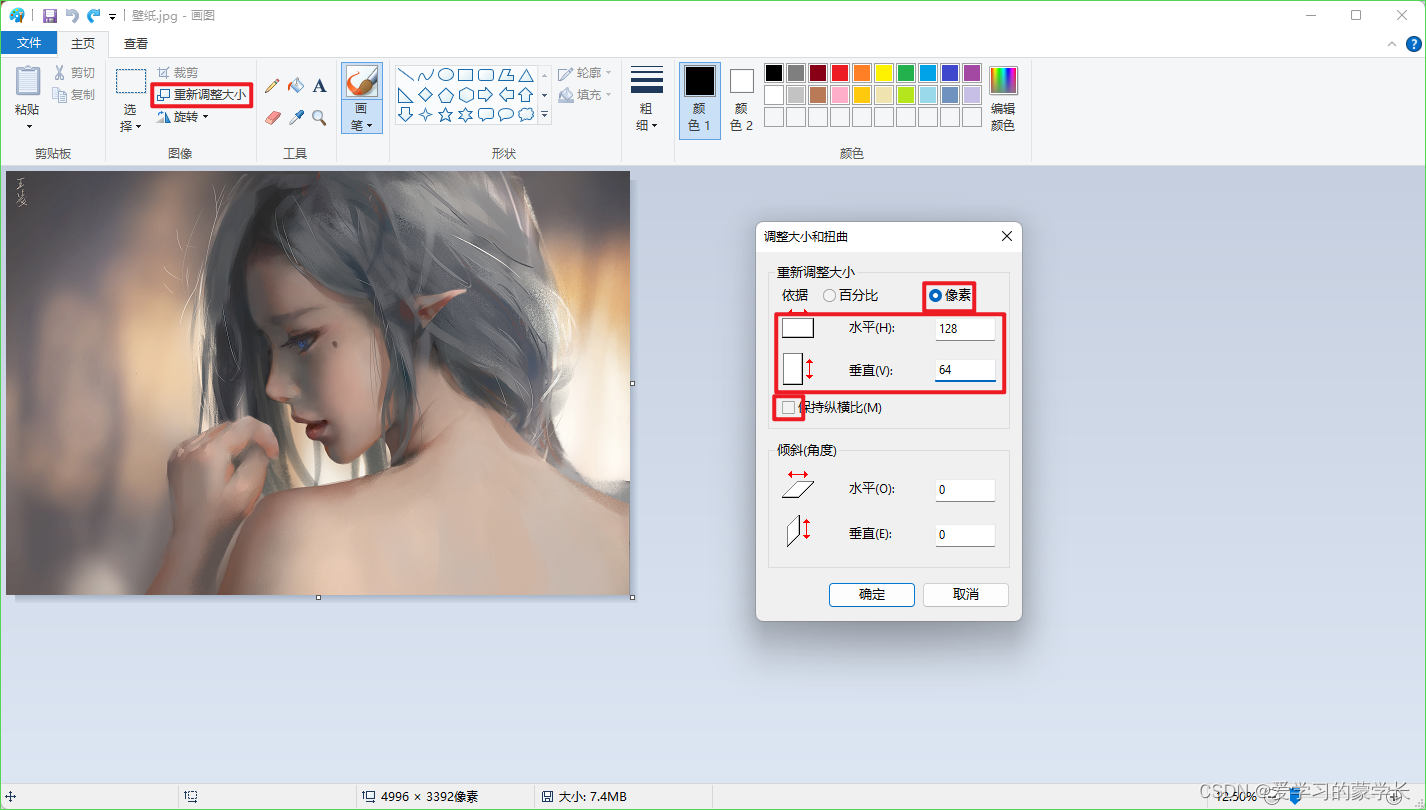Open Customize Quick Access Toolbar dropdown
Screen dimensions: 1426x810
click(112, 17)
